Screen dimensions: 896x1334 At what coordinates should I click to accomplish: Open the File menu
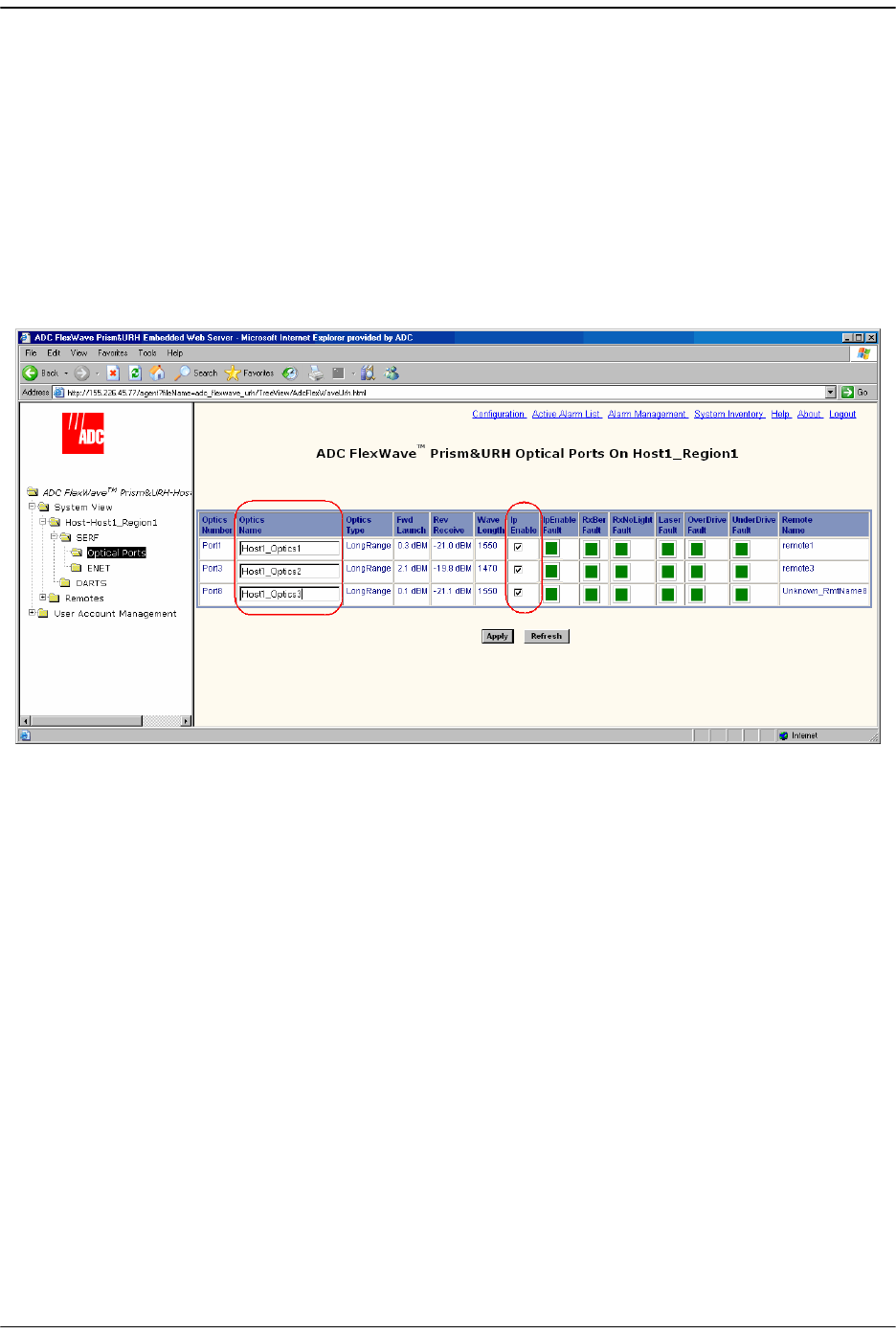[x=31, y=353]
